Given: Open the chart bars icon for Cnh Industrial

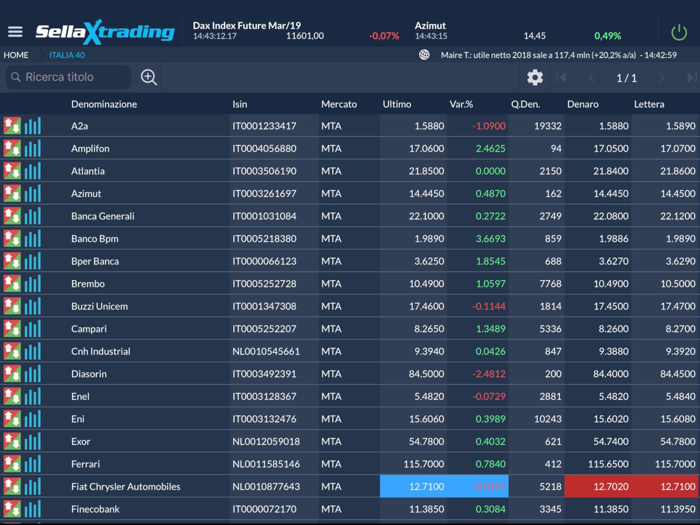Looking at the screenshot, I should (x=33, y=351).
